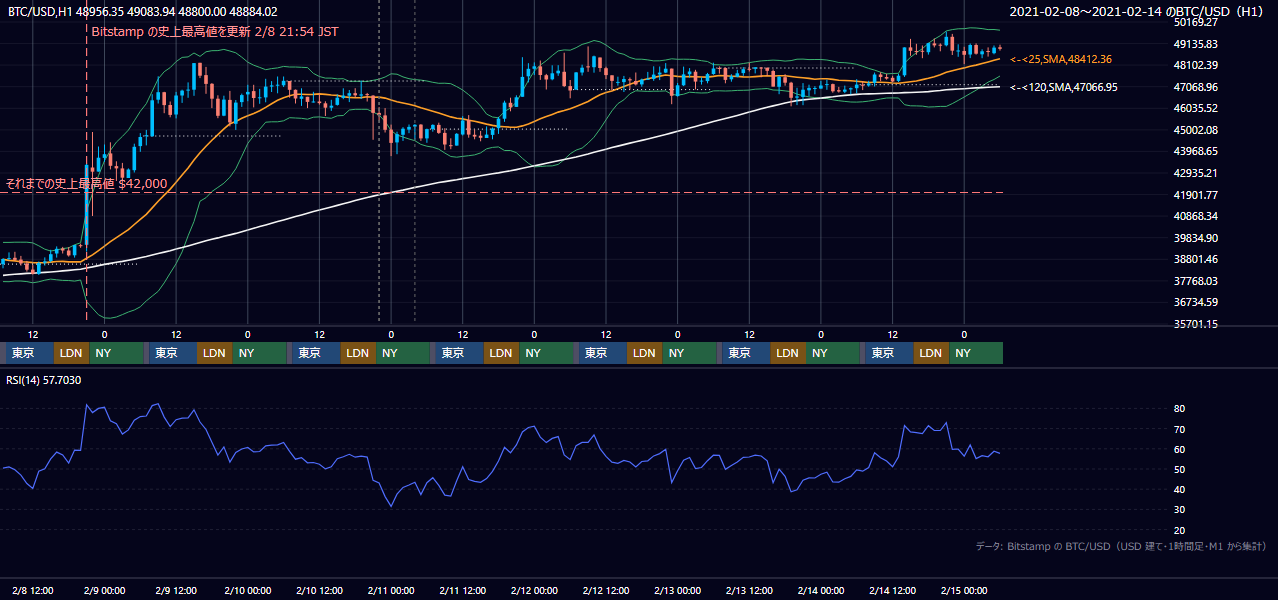The height and width of the screenshot is (600, 1278).
Task: Click the 2/11 12:00 date label
Action: (463, 590)
